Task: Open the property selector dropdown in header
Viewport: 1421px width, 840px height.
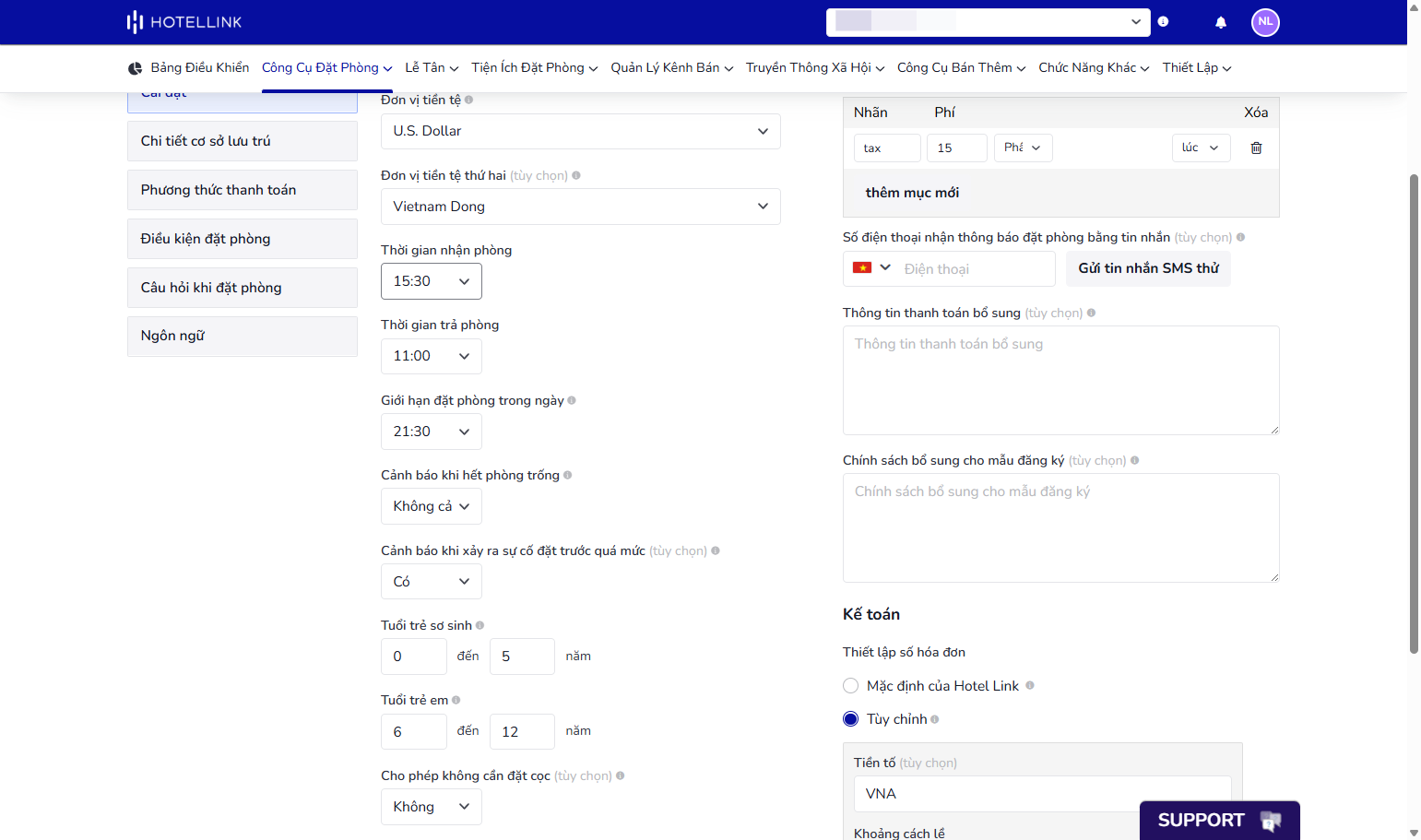Action: tap(988, 22)
